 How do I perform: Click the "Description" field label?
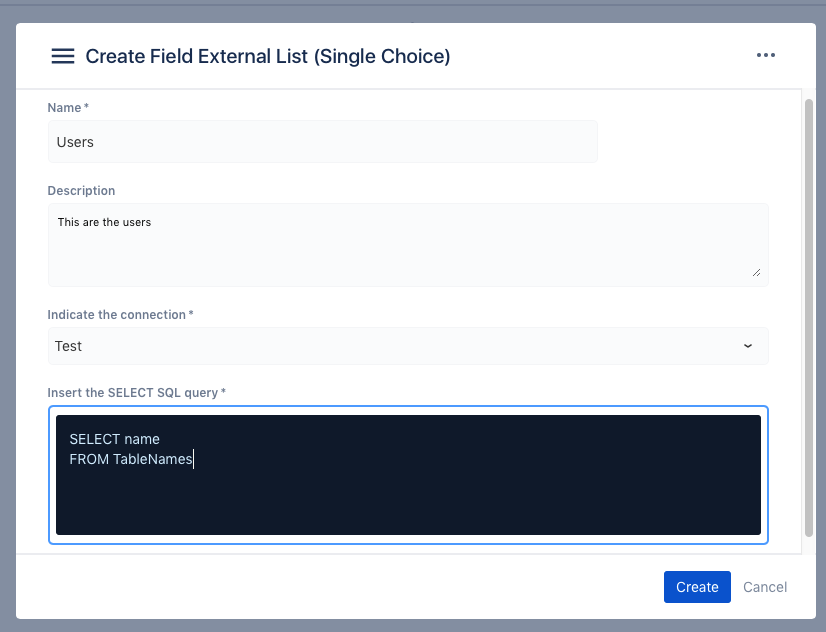pyautogui.click(x=81, y=191)
